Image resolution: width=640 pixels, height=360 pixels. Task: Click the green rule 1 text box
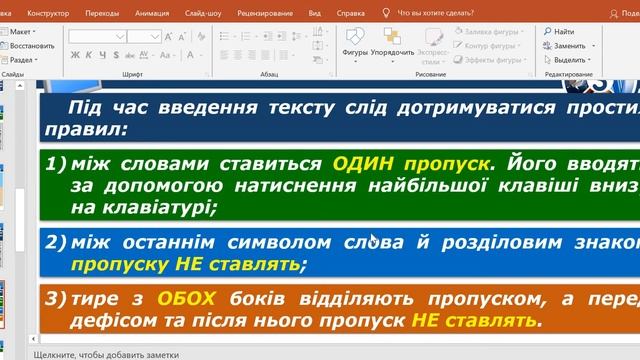(340, 185)
